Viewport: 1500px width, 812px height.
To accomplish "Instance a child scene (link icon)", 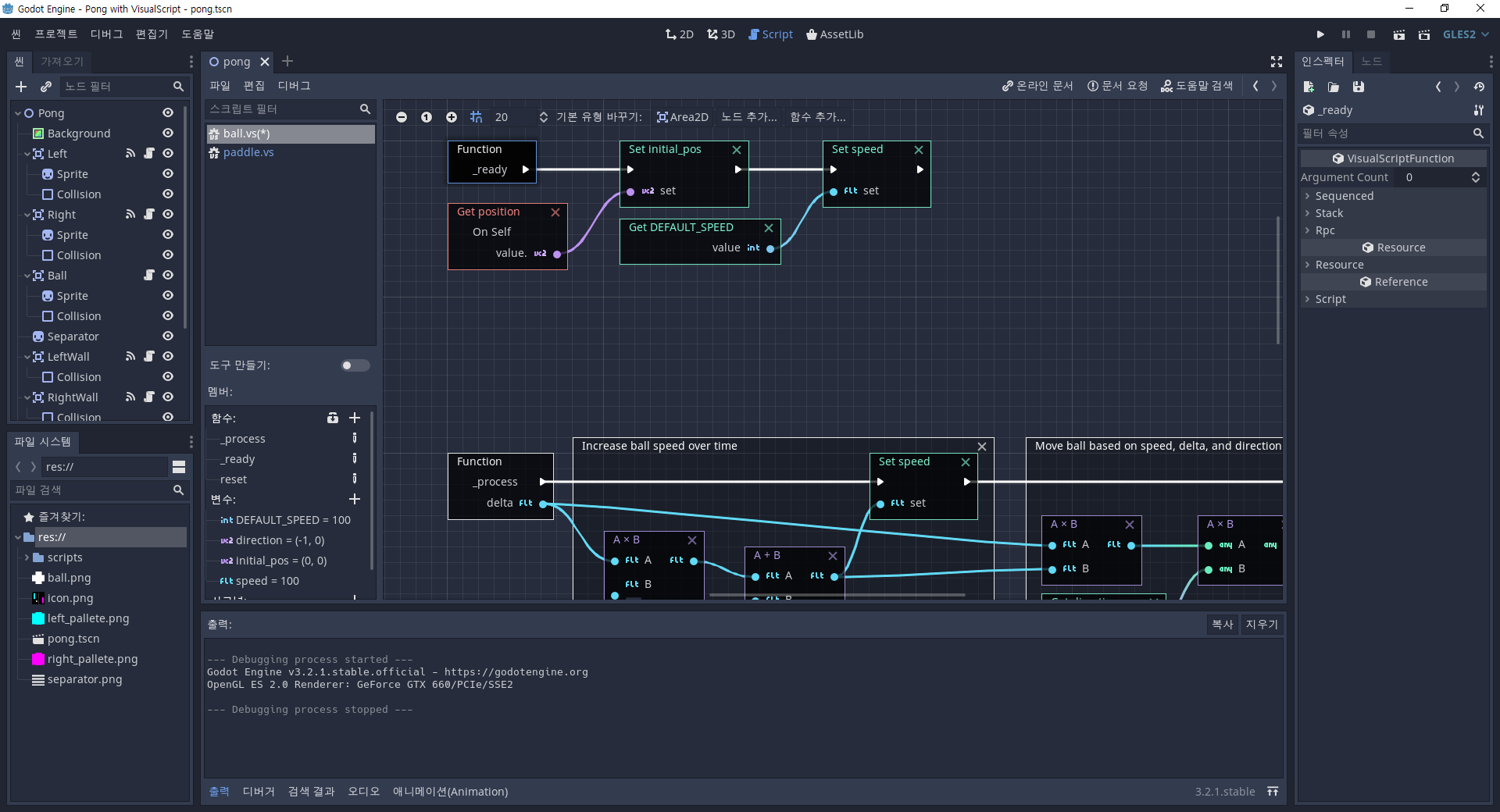I will pyautogui.click(x=46, y=87).
